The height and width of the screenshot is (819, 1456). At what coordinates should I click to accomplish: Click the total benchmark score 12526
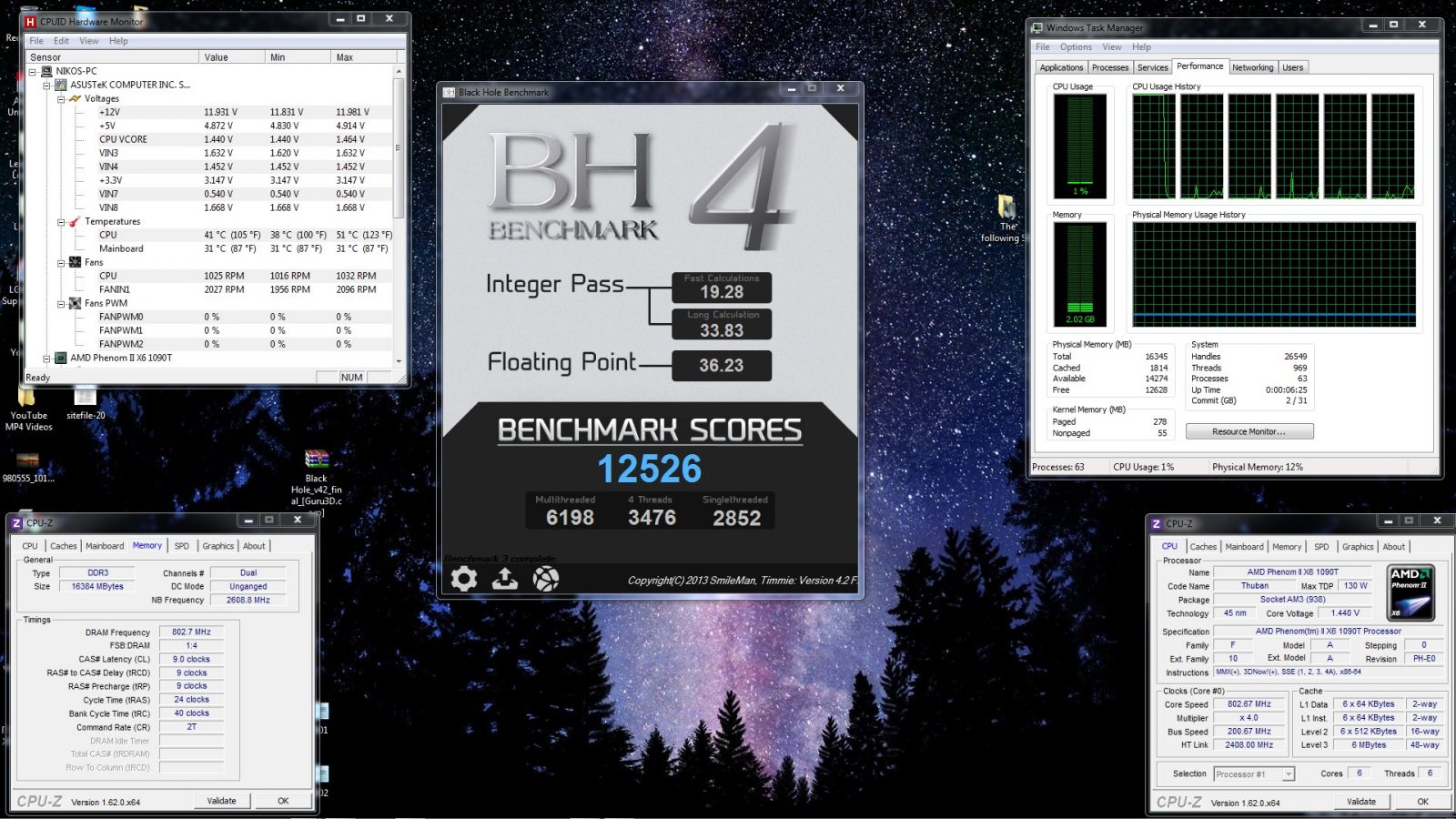(650, 469)
